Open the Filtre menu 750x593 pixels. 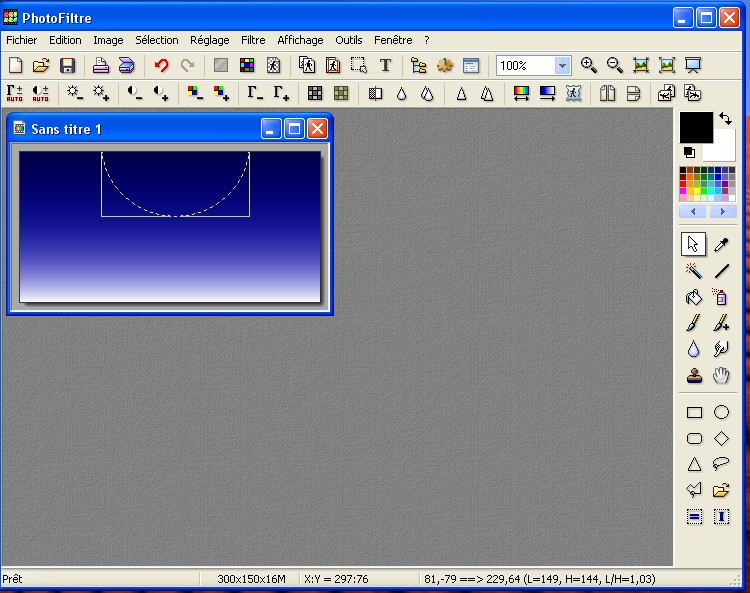pos(253,40)
